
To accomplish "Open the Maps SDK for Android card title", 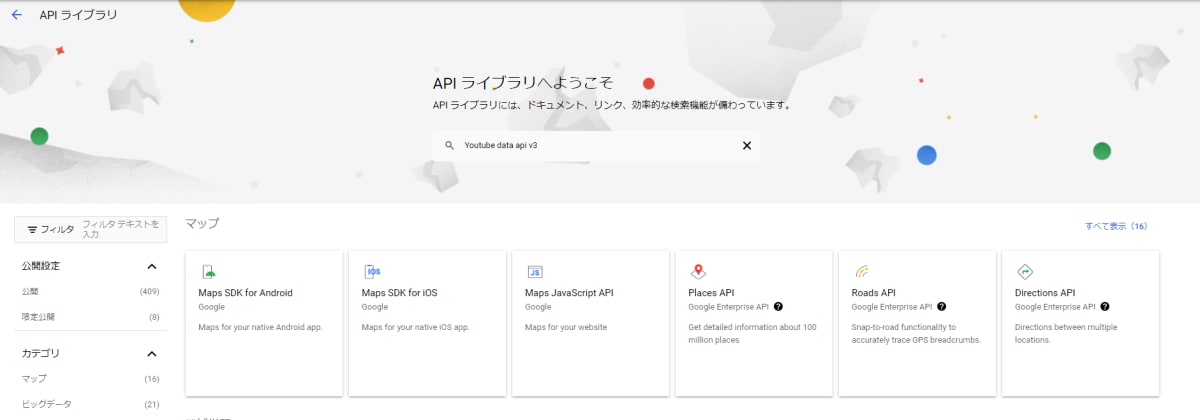I will (x=245, y=293).
